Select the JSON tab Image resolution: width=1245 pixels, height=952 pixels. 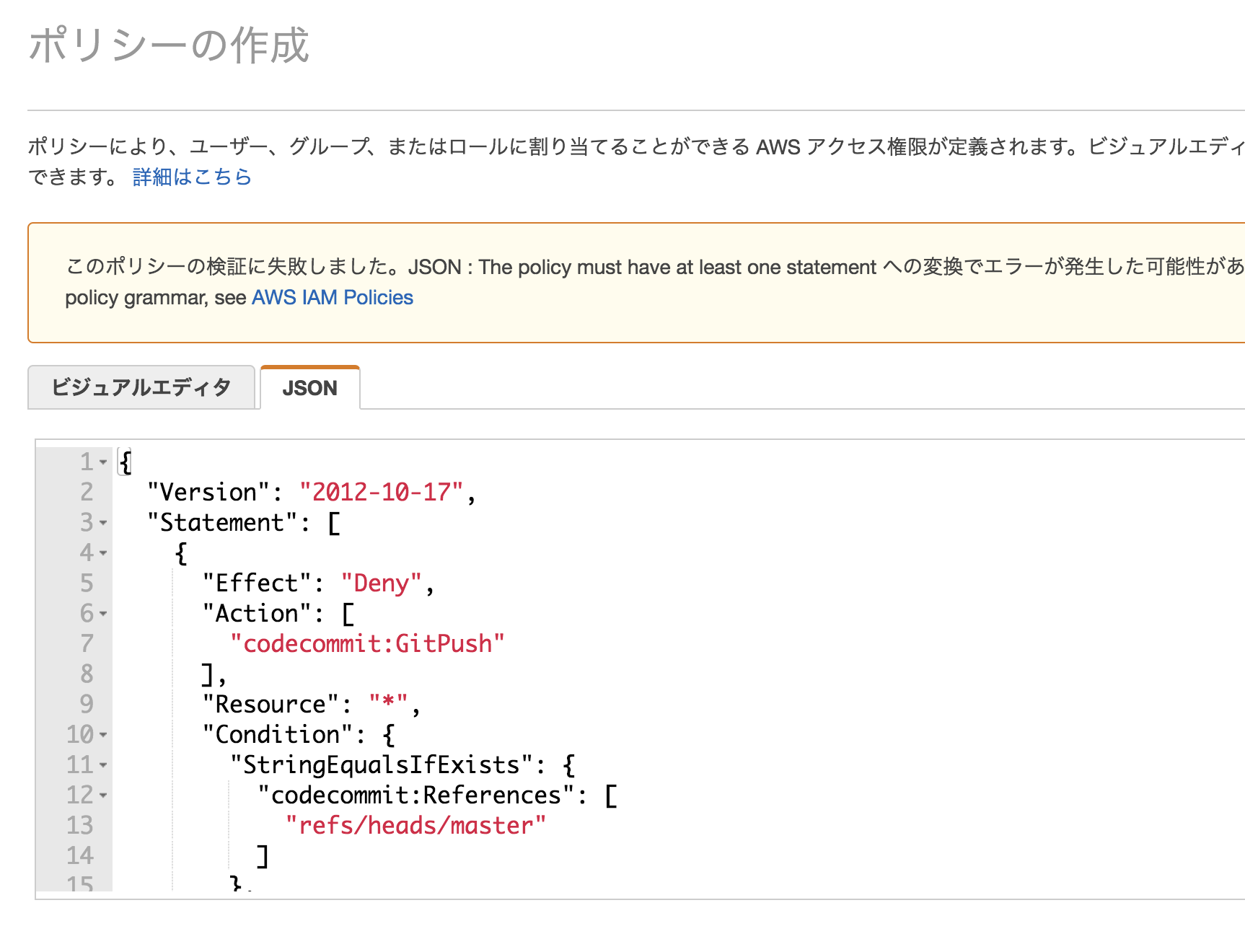[309, 388]
